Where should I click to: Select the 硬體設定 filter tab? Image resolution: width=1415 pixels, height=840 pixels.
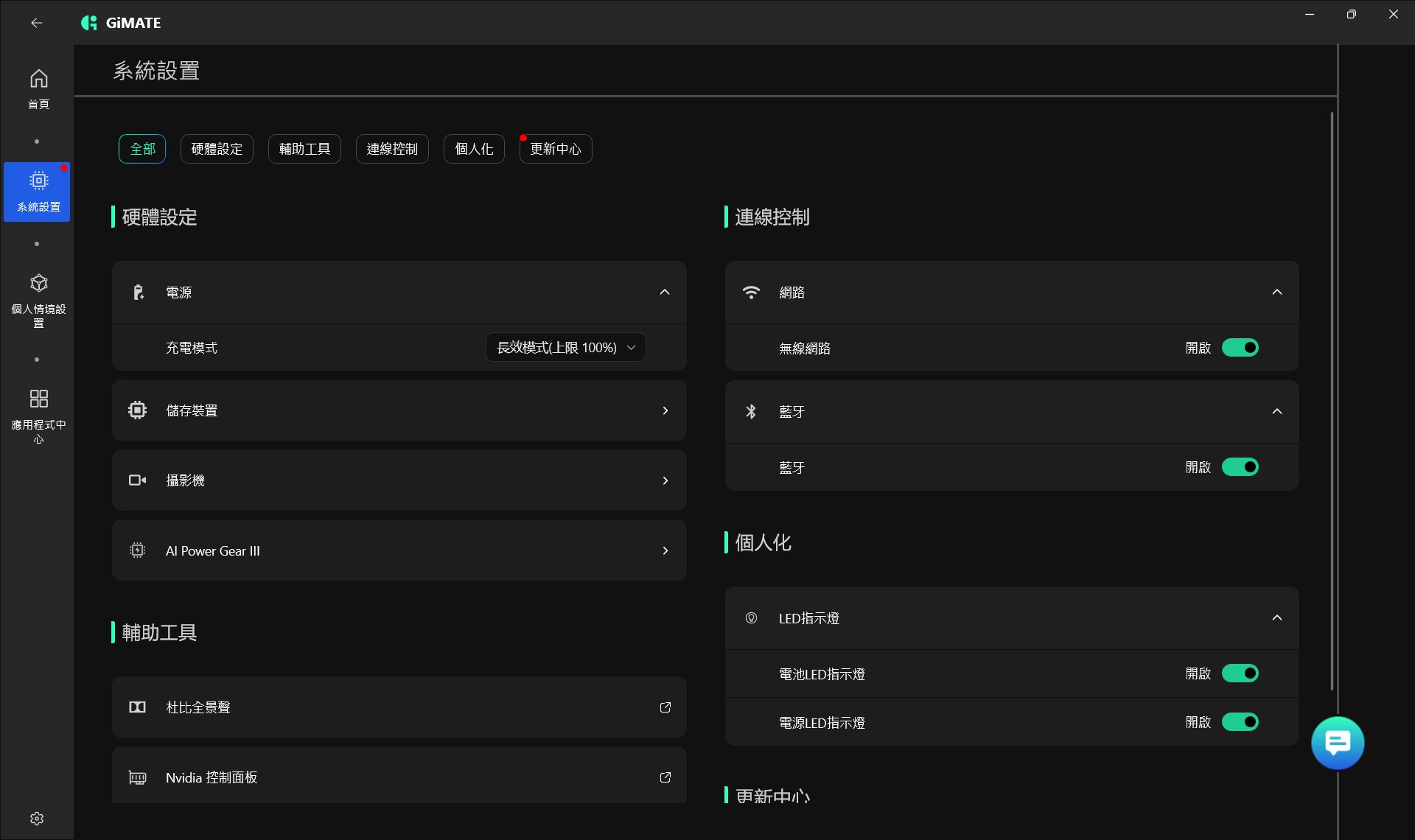[217, 149]
